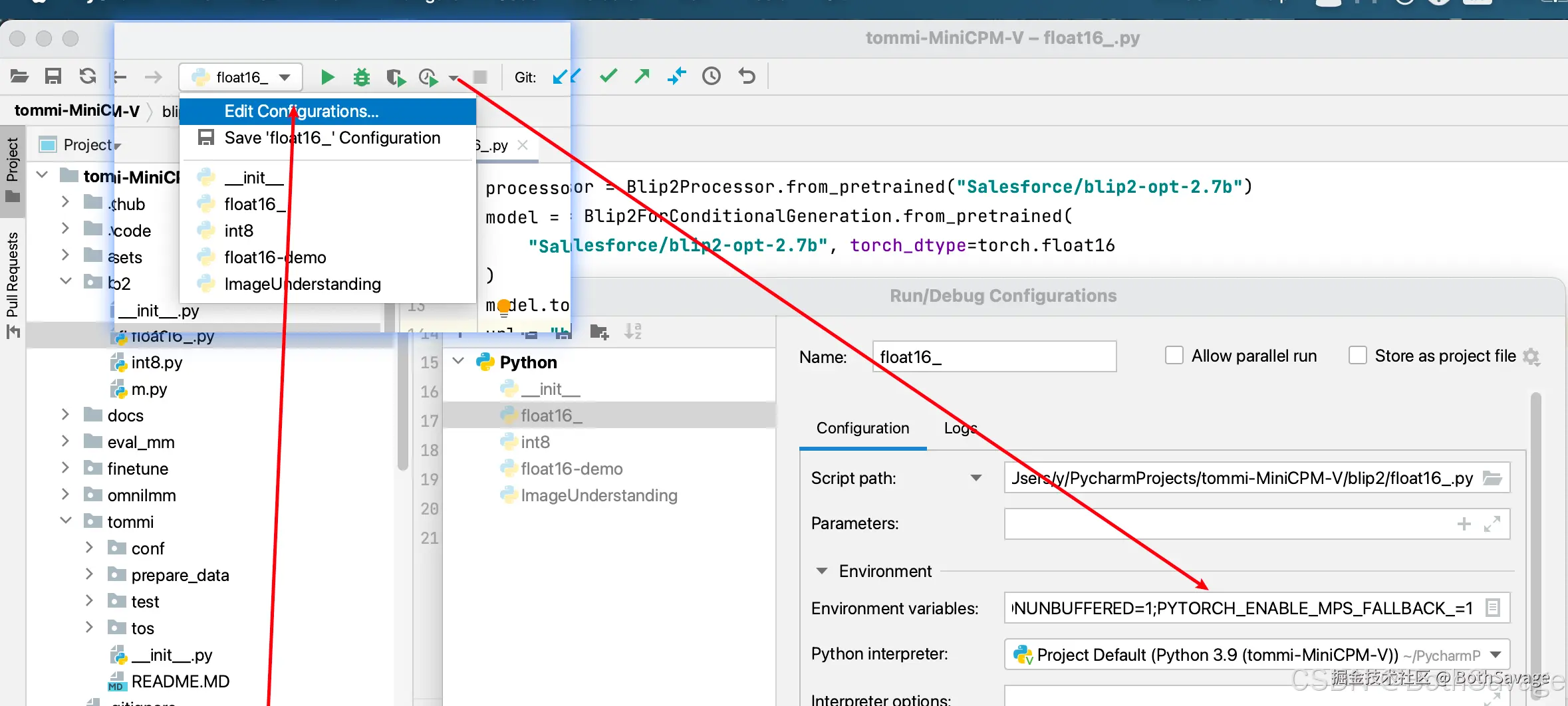Image resolution: width=1568 pixels, height=706 pixels.
Task: Click the Git rollback icon
Action: tap(747, 76)
